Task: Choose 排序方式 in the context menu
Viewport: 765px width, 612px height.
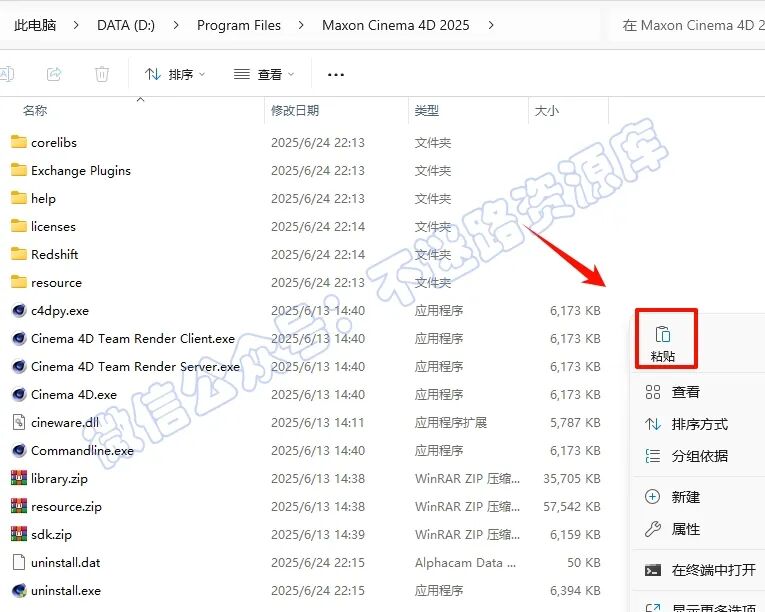Action: pos(700,424)
